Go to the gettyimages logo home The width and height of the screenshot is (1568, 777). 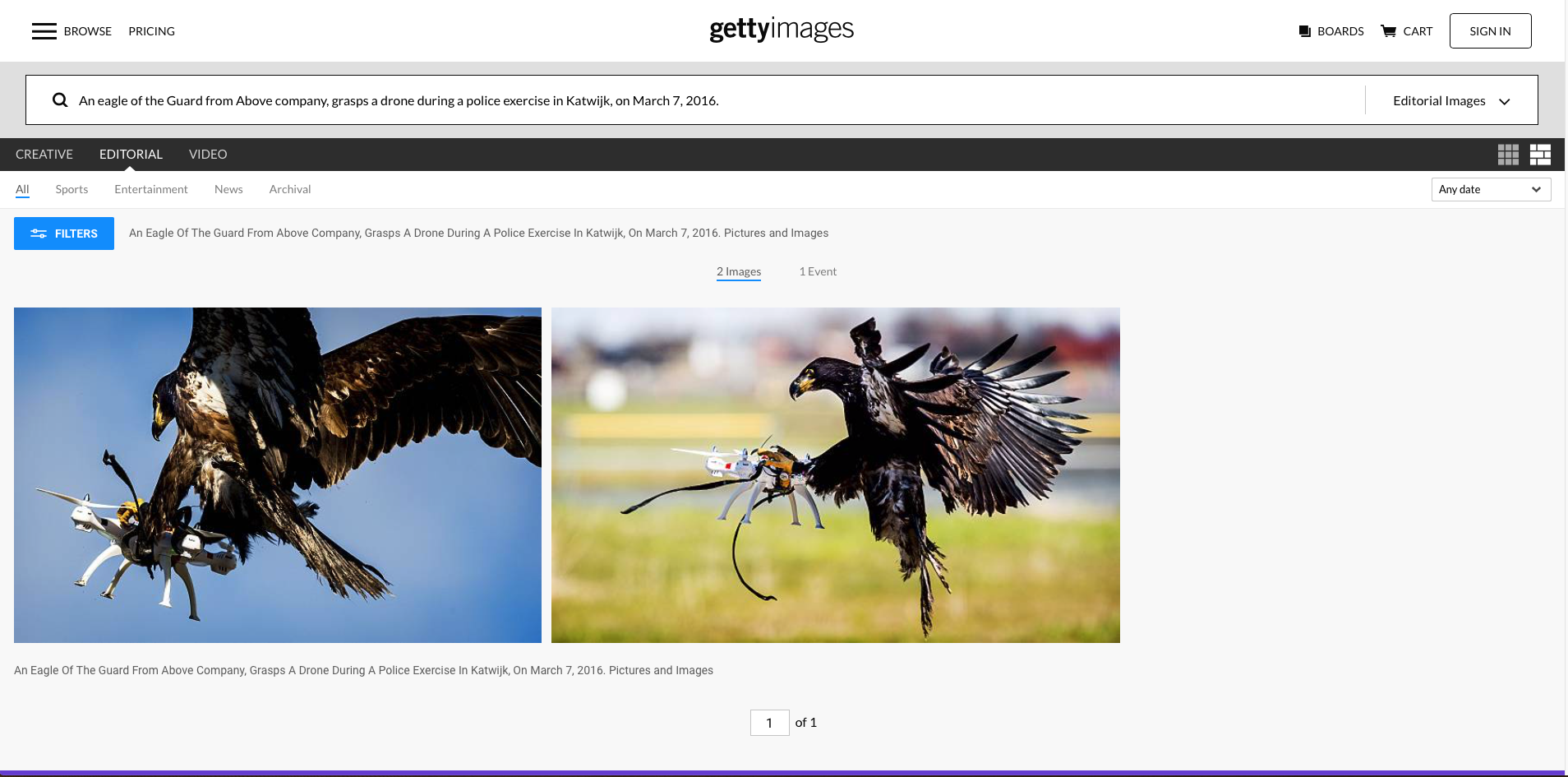pos(782,30)
